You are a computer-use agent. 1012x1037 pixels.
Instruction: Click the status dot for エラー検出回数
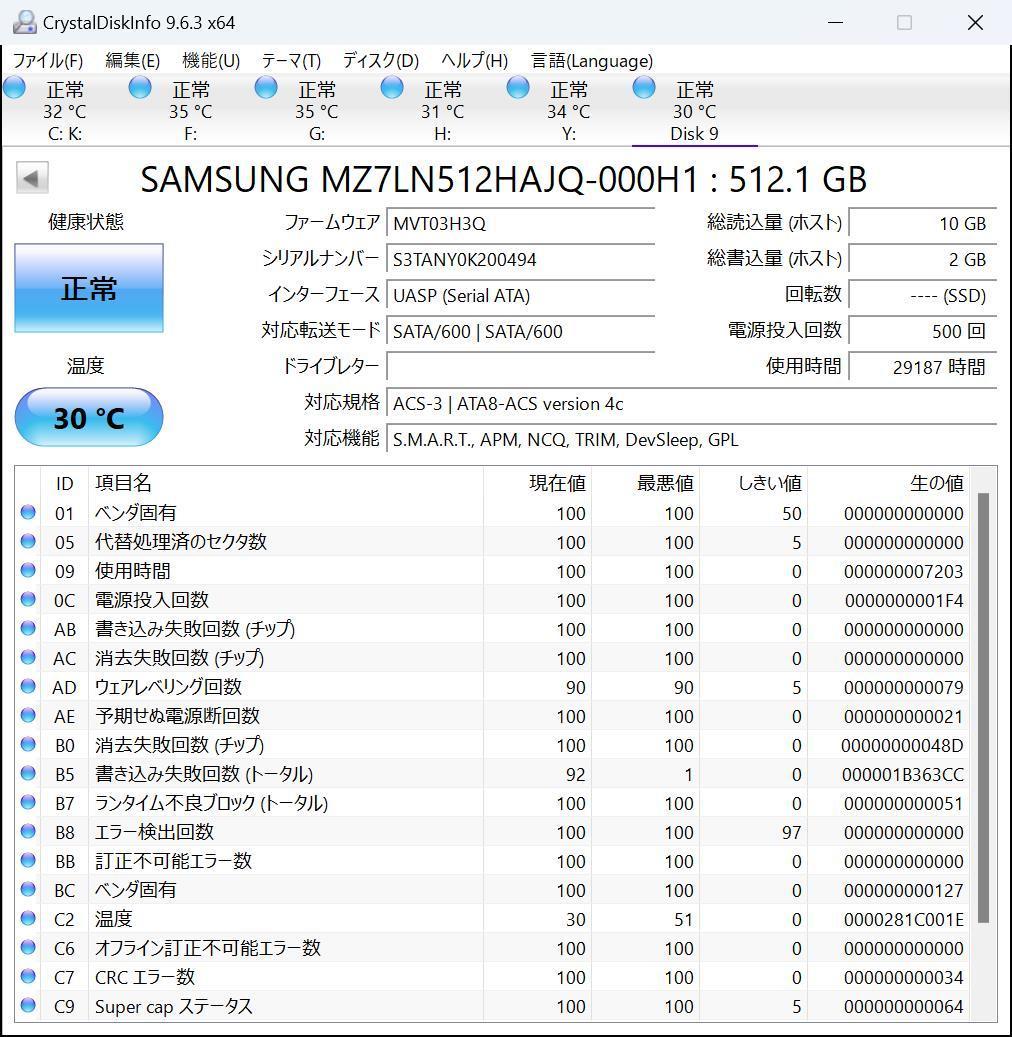[28, 831]
